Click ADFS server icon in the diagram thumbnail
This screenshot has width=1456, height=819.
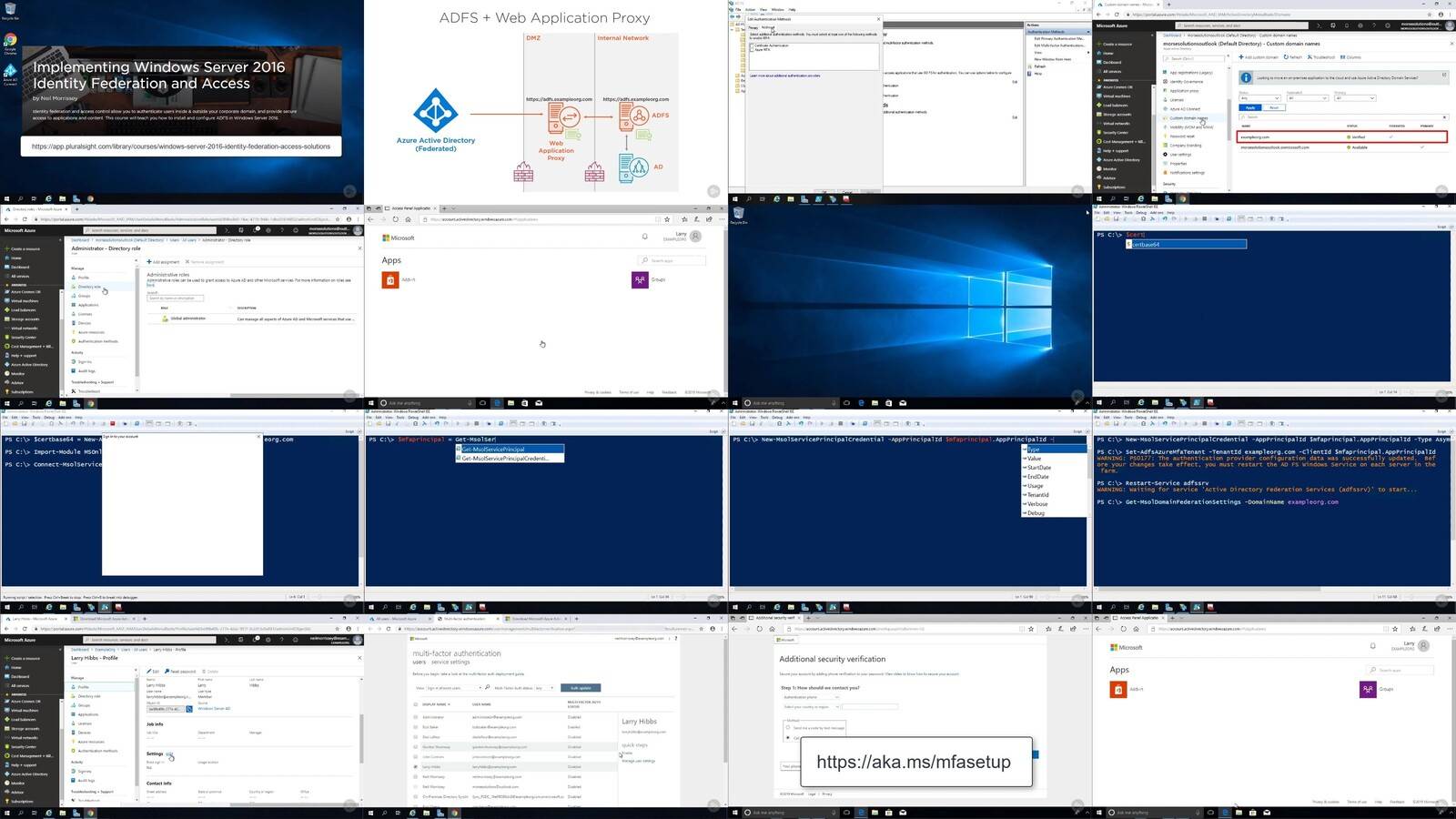pos(634,116)
